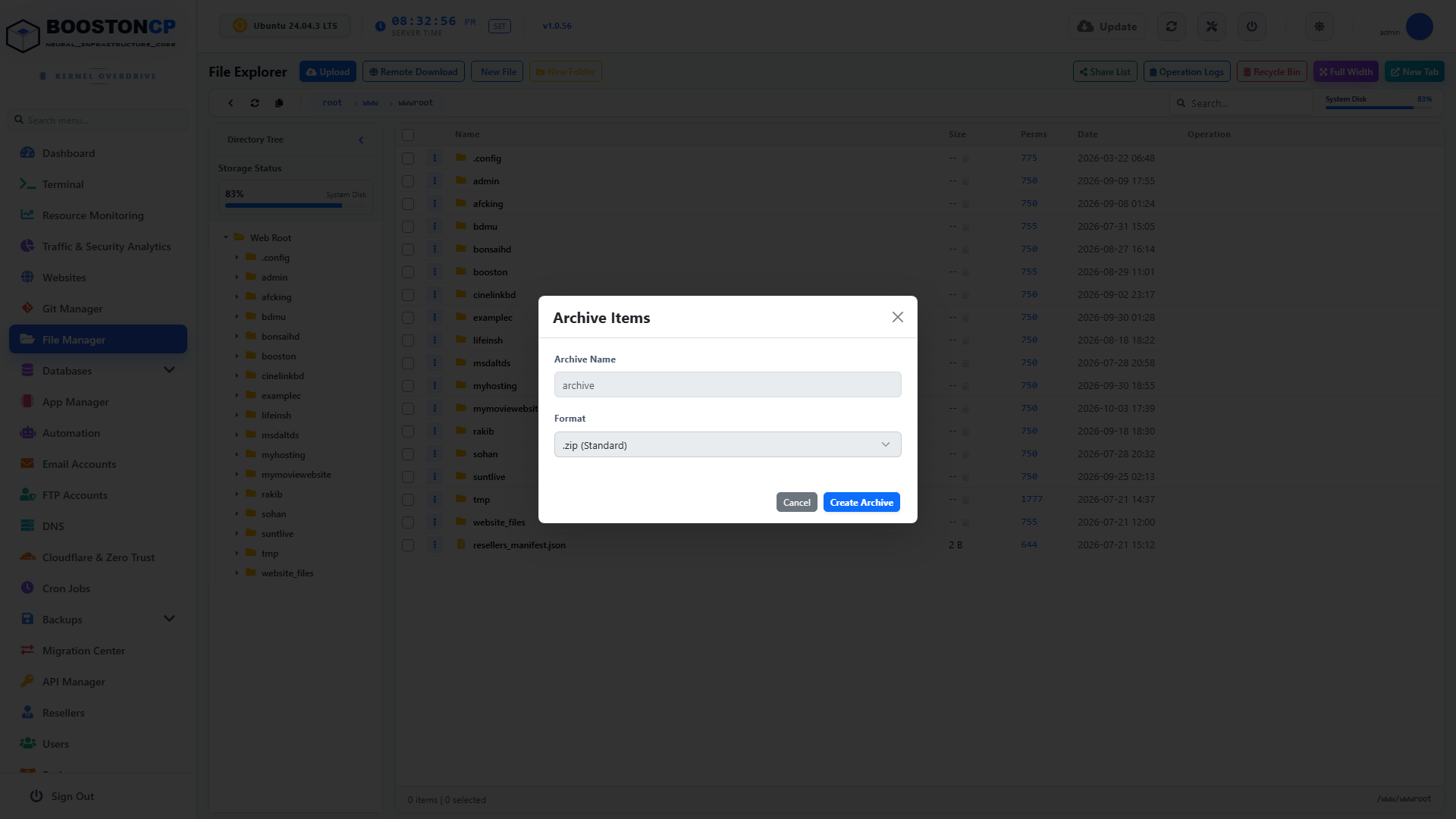Open the Terminal sidebar item
This screenshot has width=1456, height=819.
98,184
